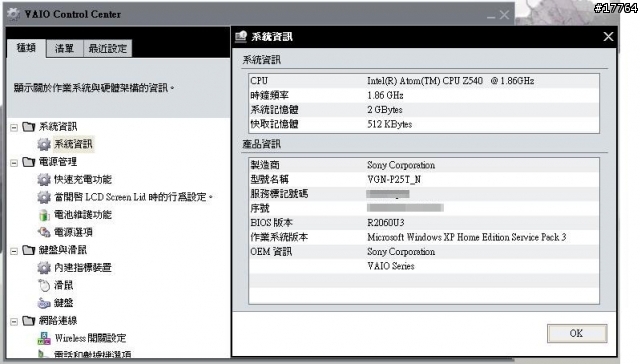Screen dimensions: 640x364
Task: Click the LCD Screen Lid settings gear icon
Action: [44, 197]
